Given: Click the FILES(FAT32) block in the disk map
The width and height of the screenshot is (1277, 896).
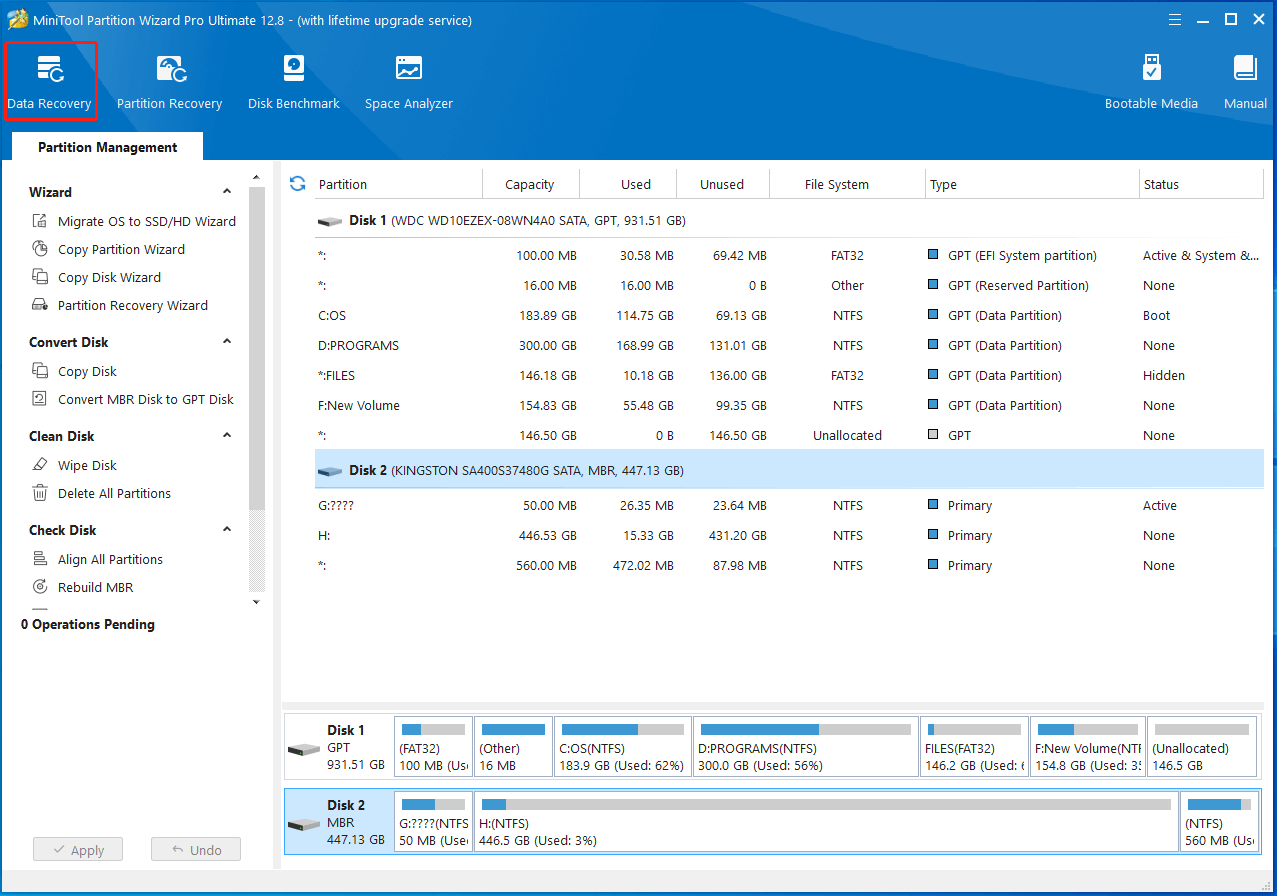Looking at the screenshot, I should 974,747.
